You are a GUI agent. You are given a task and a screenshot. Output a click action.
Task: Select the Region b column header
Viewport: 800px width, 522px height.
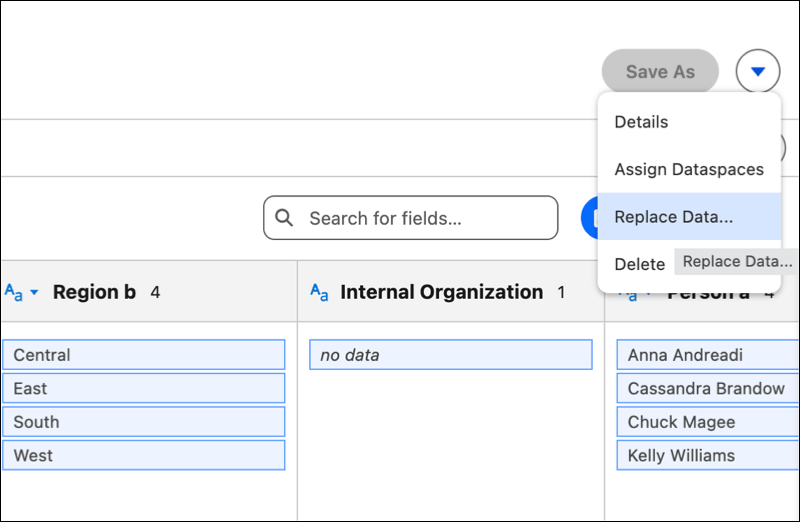pos(149,292)
